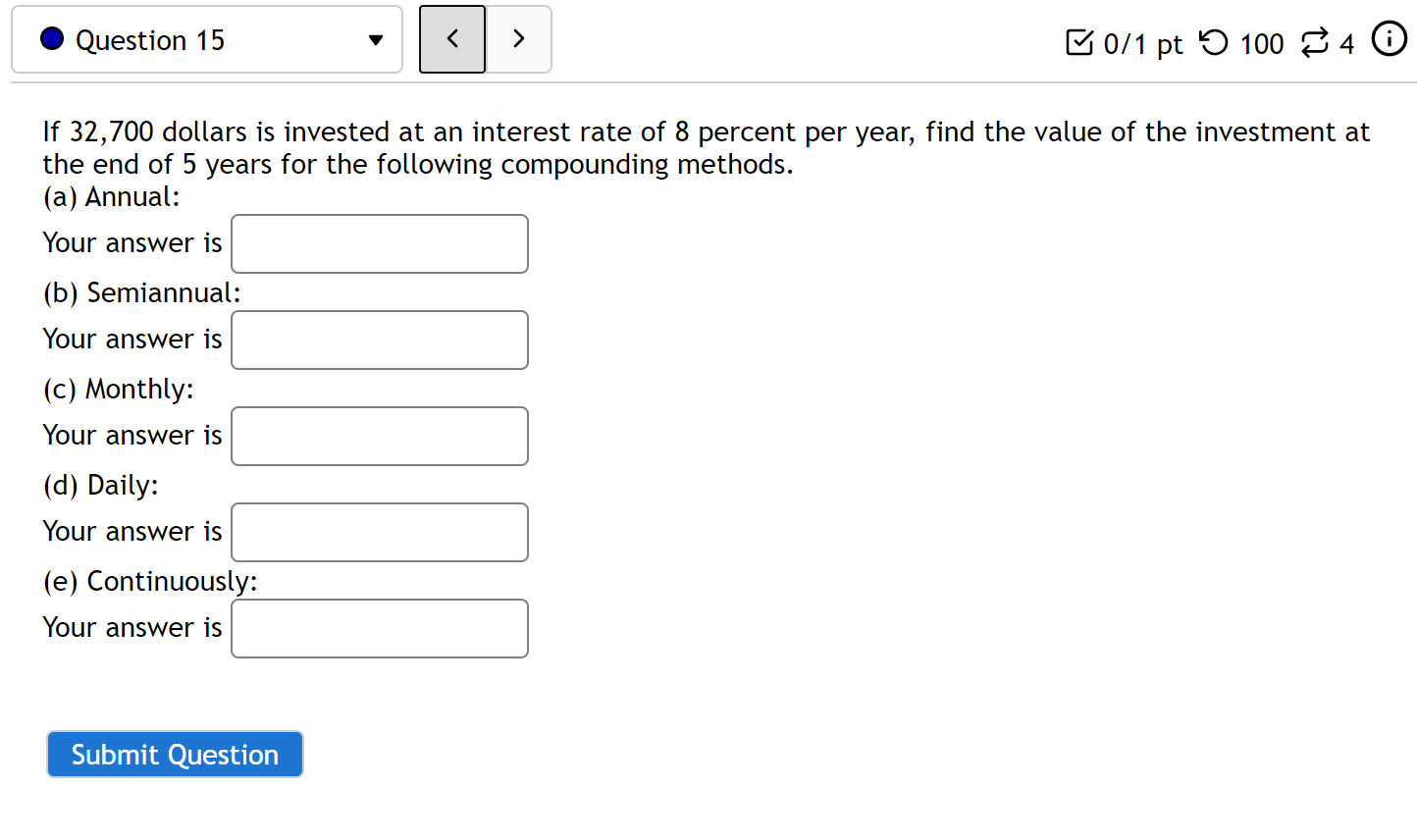Viewport: 1417px width, 840px height.
Task: Click the Submit Question button
Action: [174, 754]
